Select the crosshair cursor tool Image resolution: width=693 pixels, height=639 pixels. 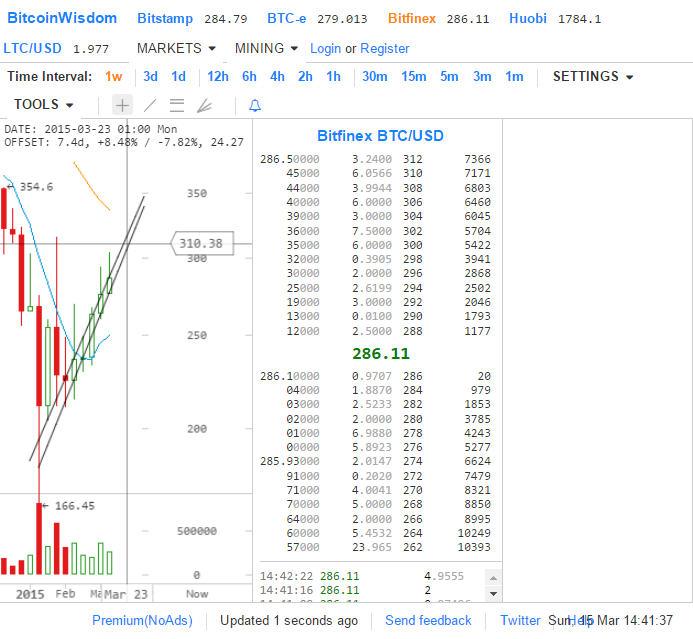(x=122, y=105)
